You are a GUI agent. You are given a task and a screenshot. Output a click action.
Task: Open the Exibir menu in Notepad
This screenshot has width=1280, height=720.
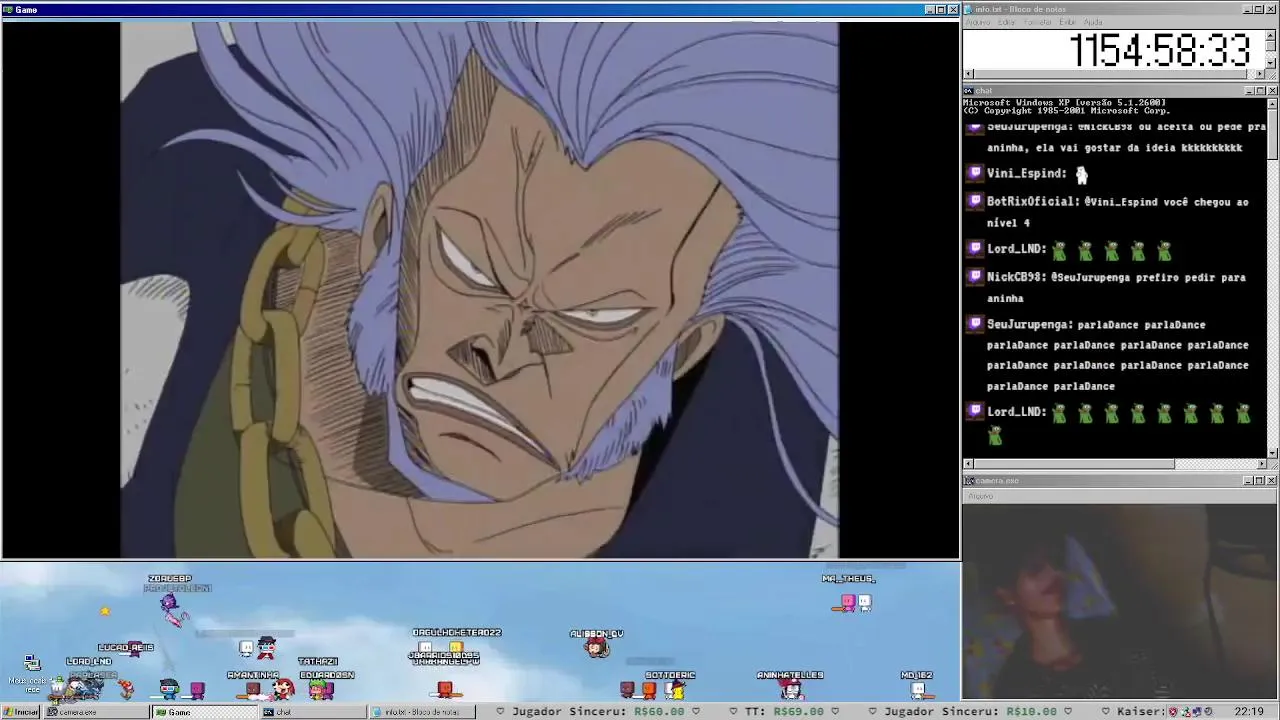tap(1067, 22)
